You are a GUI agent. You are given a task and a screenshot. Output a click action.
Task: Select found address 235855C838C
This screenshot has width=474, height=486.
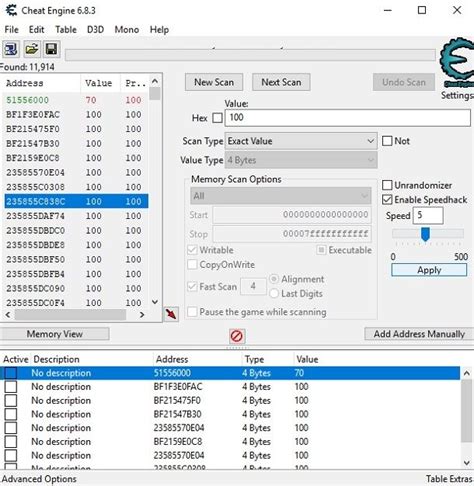pos(76,201)
